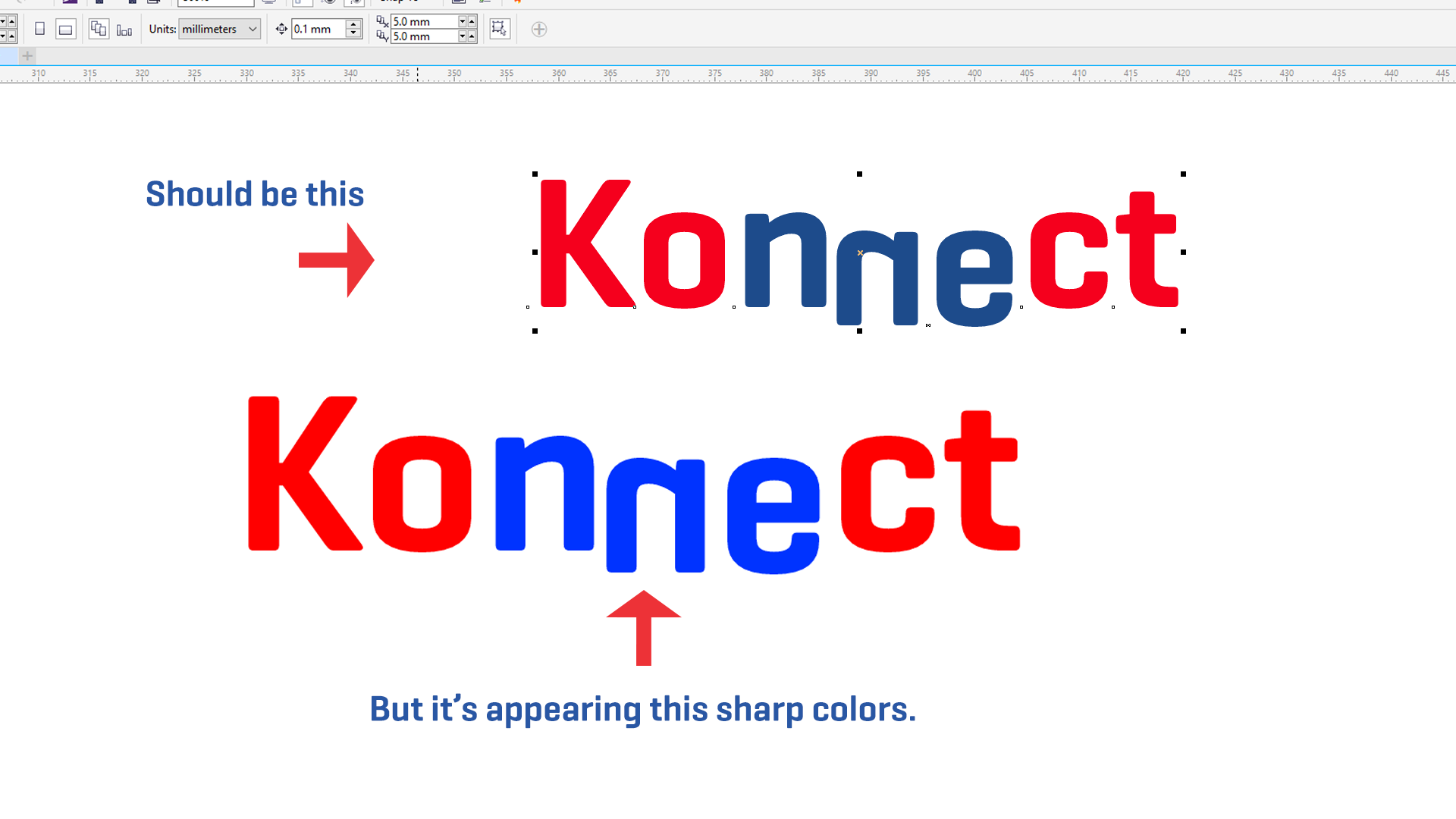Add a new document tab with plus
The image size is (1456, 819).
27,55
